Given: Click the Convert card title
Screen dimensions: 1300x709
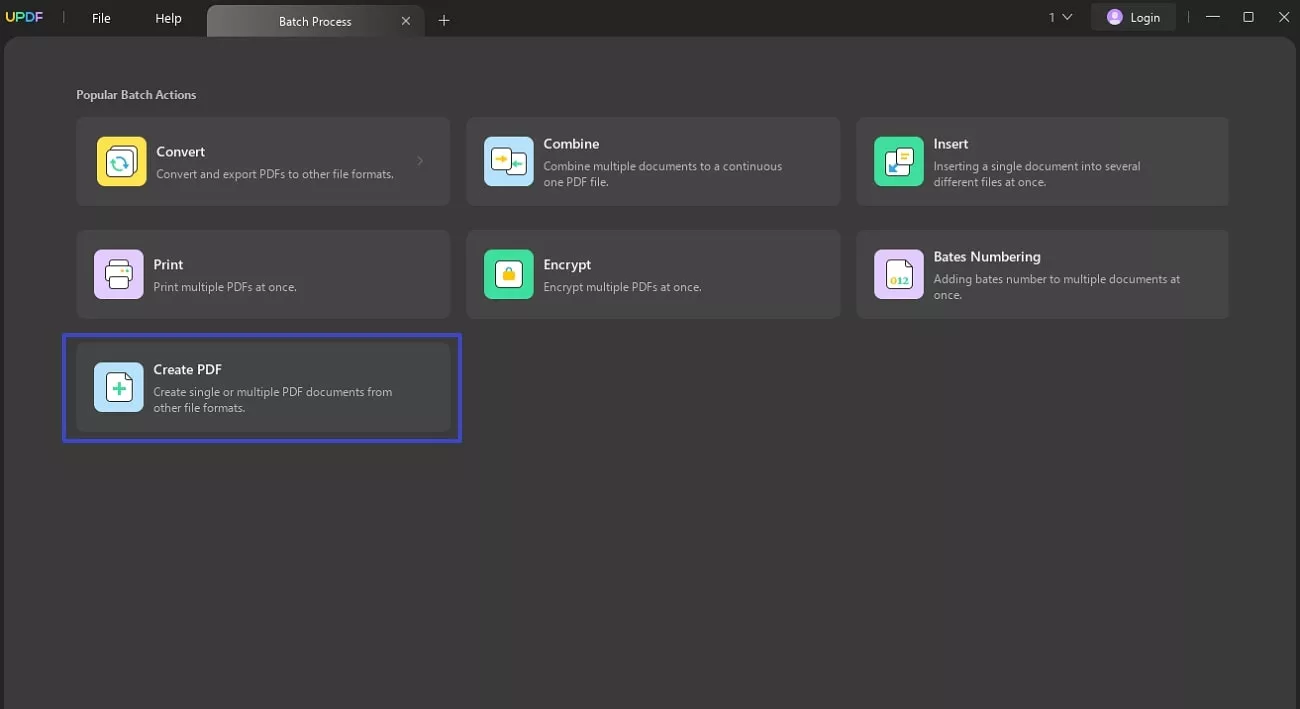Looking at the screenshot, I should 180,152.
